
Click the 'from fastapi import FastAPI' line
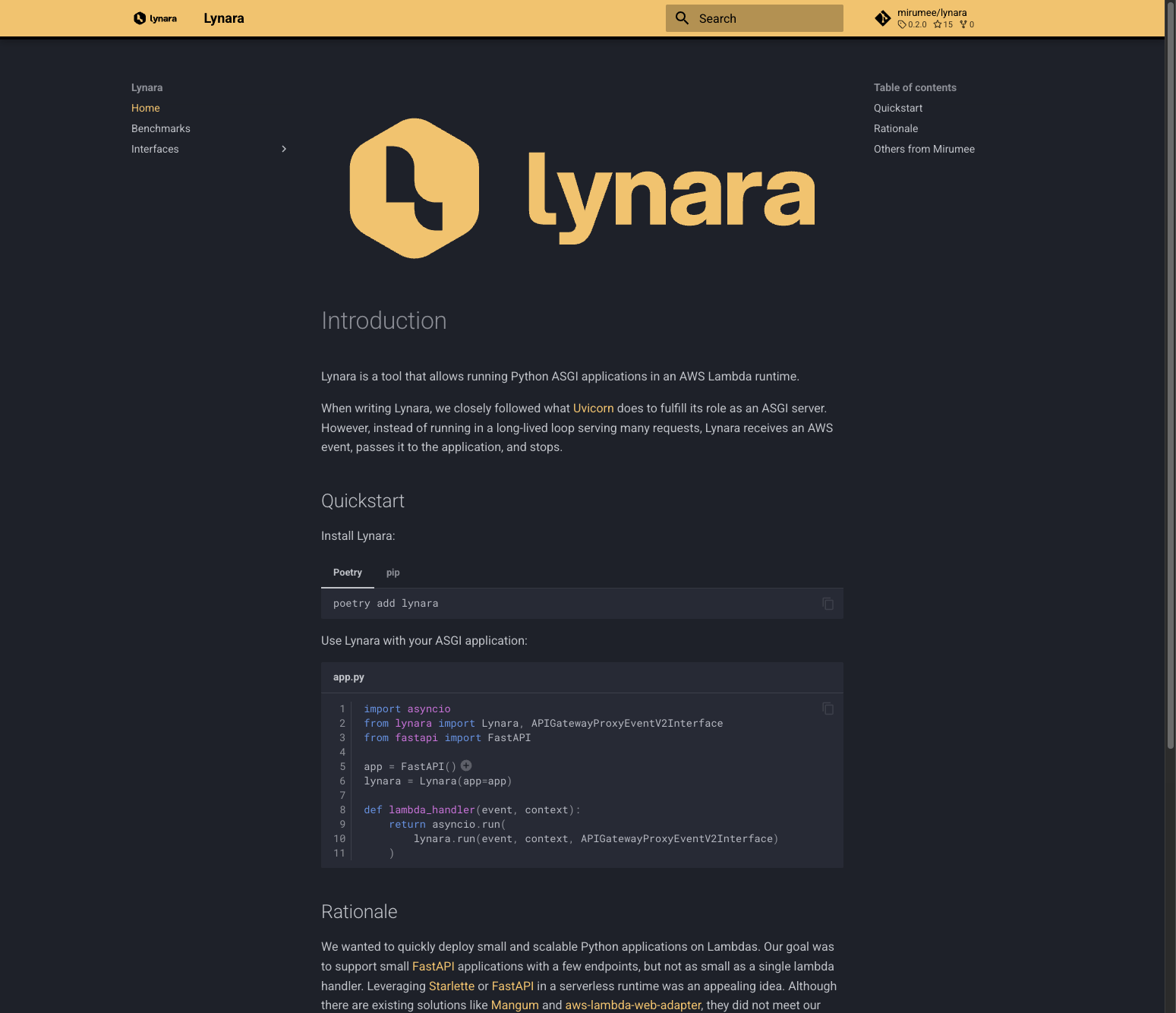[x=447, y=738]
